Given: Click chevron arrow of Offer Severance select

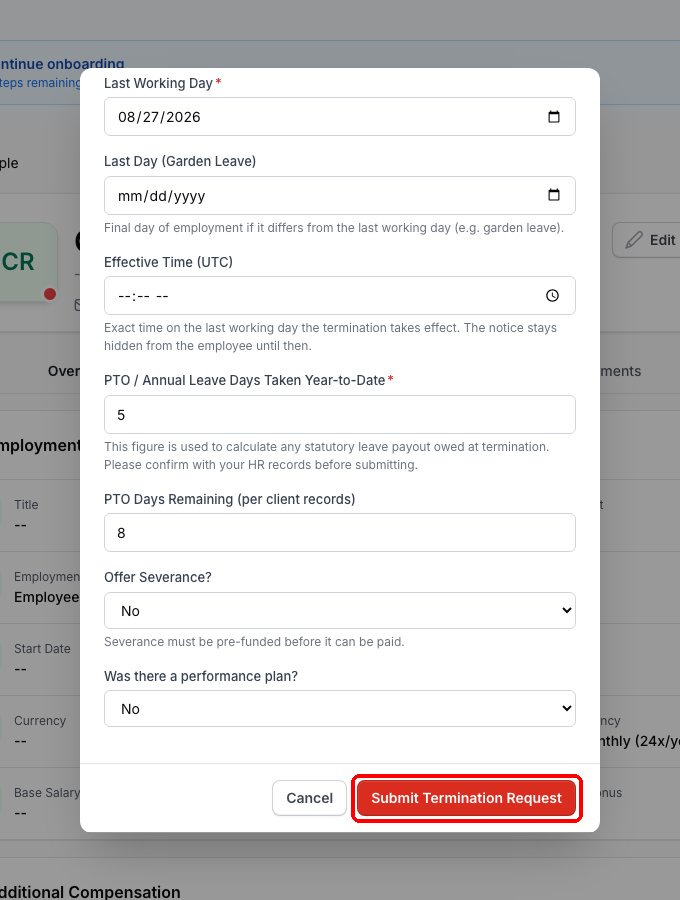Looking at the screenshot, I should tap(566, 610).
